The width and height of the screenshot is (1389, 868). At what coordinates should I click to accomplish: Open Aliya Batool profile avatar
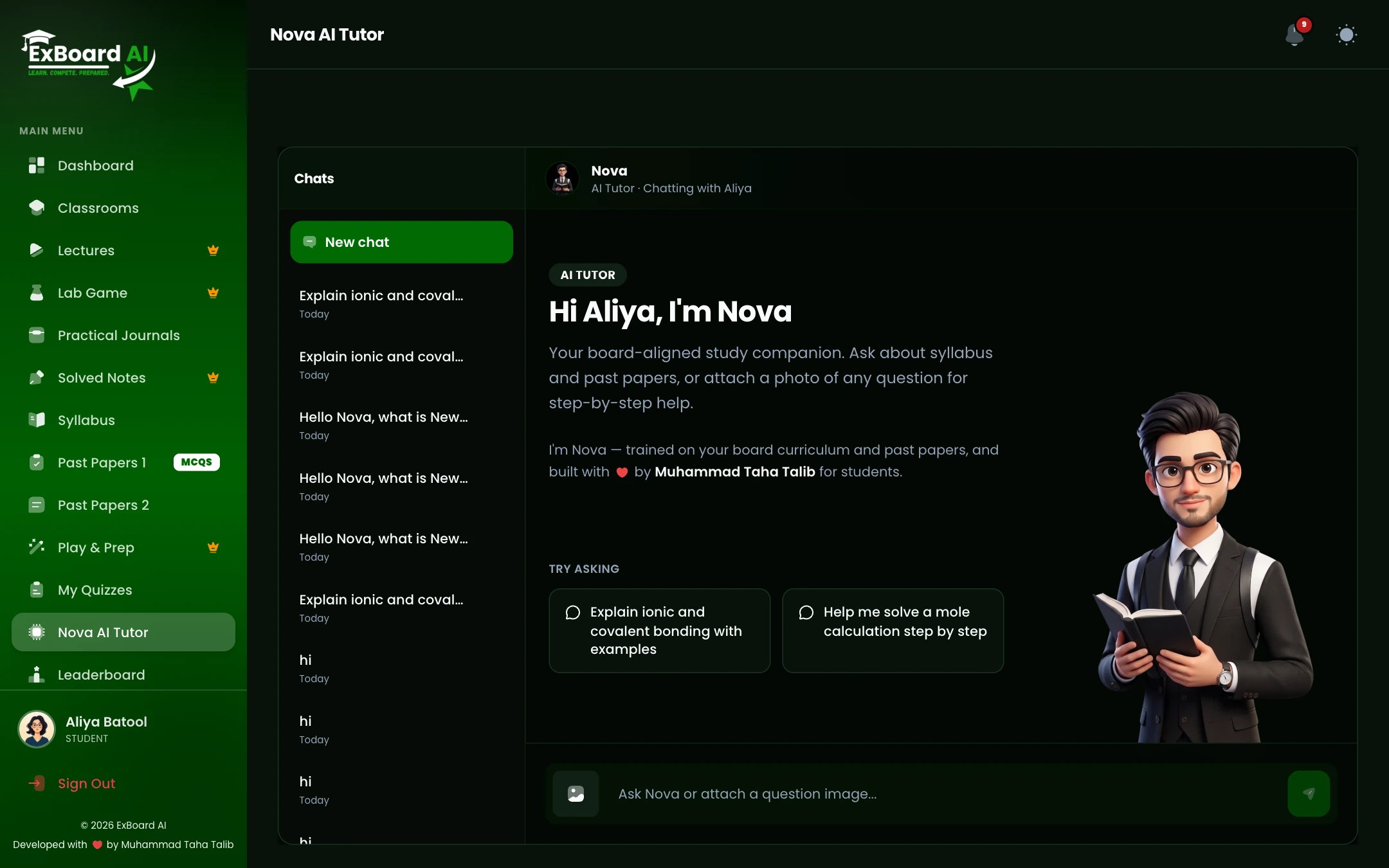pos(37,728)
